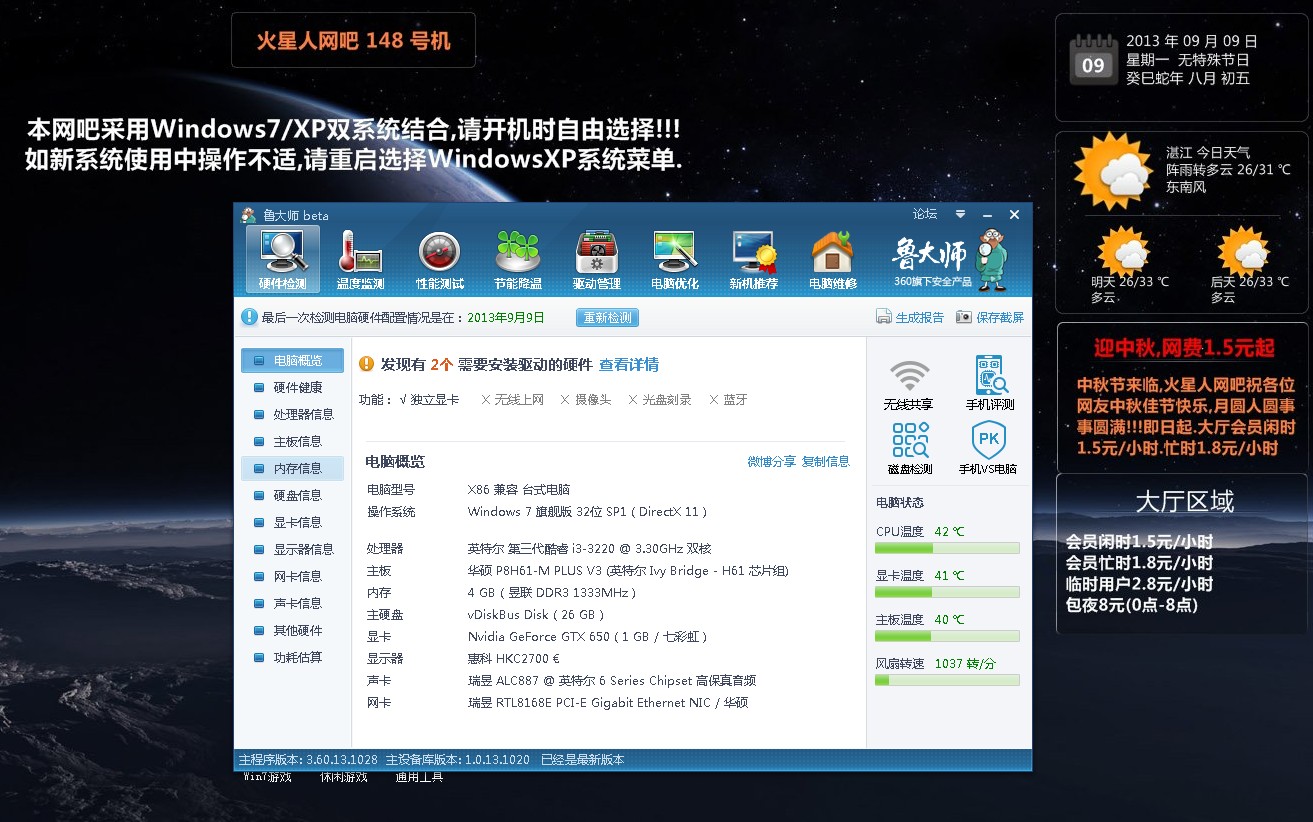Click the network card value 瑞昱 RTL8168E
The image size is (1313, 822).
pyautogui.click(x=608, y=703)
